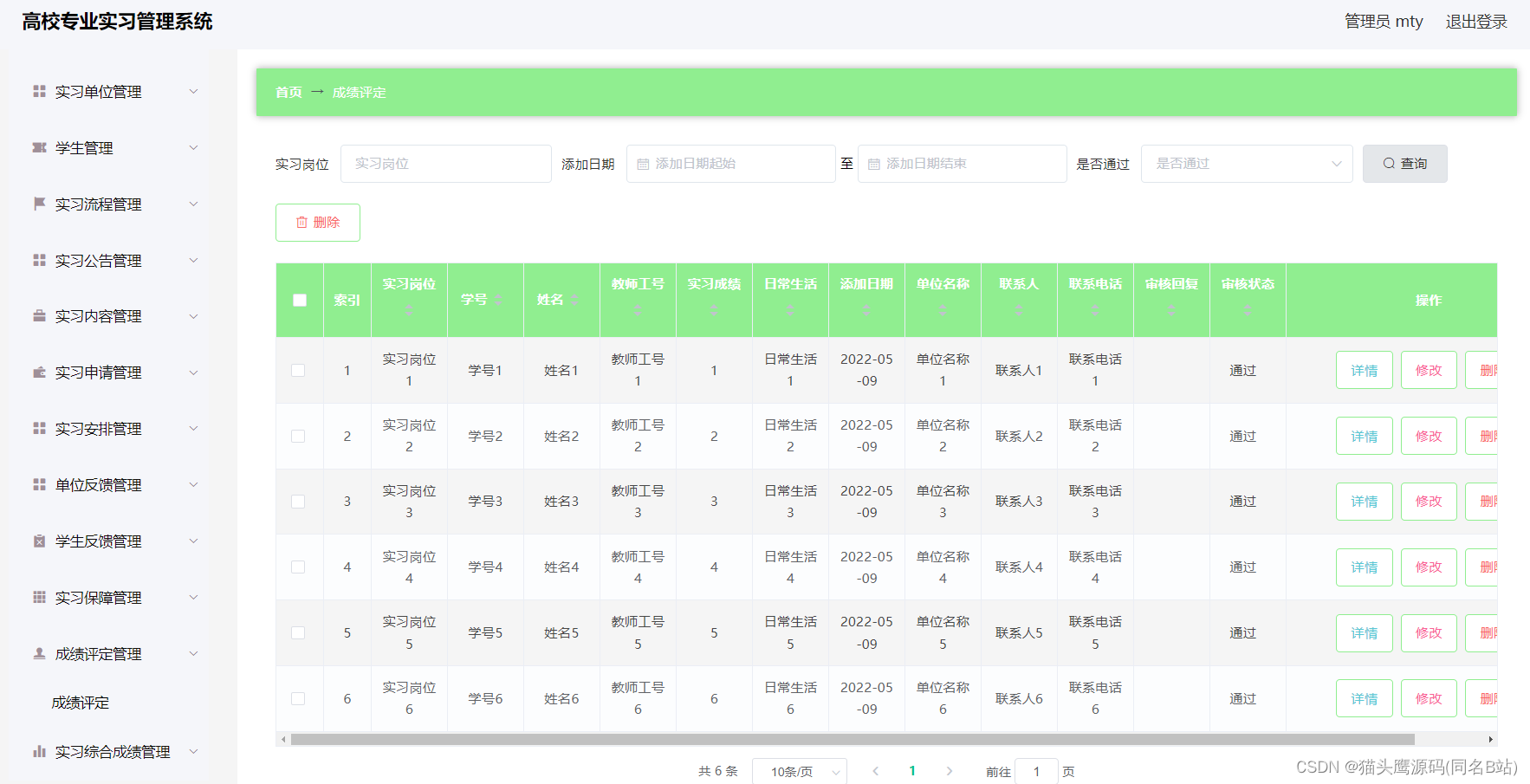The image size is (1530, 784).
Task: Open the 10条/页 page size dropdown
Action: (x=799, y=771)
